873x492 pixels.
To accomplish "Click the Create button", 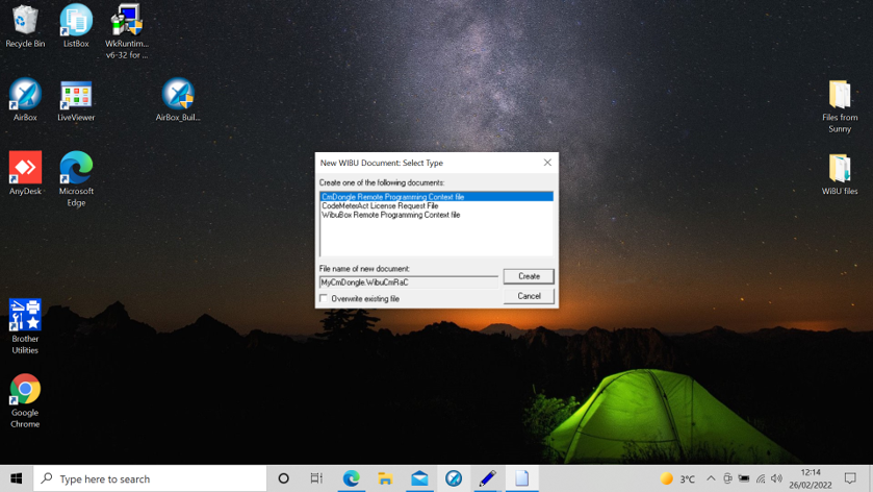I will 528,276.
